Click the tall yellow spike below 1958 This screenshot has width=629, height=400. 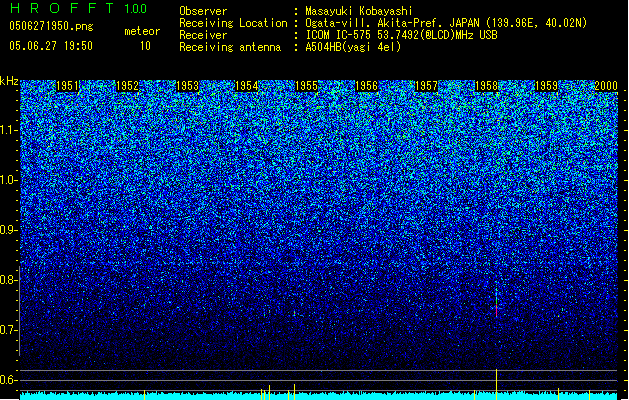pyautogui.click(x=497, y=384)
